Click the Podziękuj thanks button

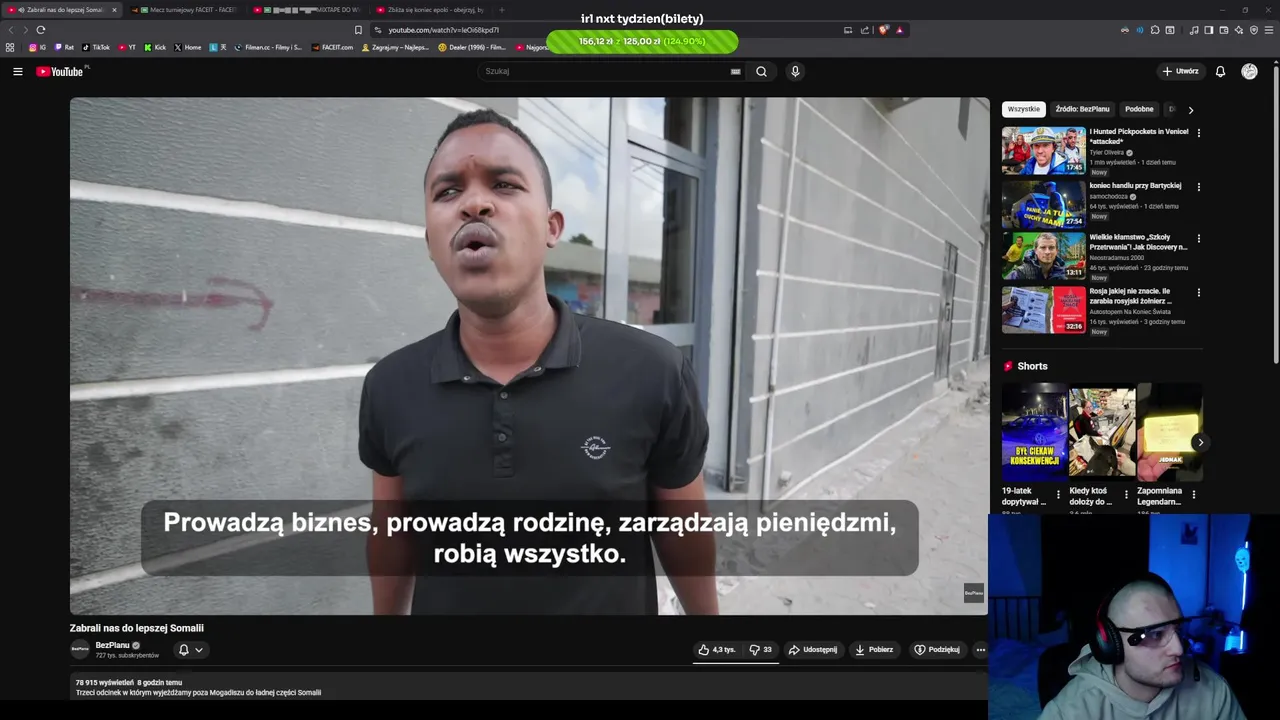coord(937,649)
